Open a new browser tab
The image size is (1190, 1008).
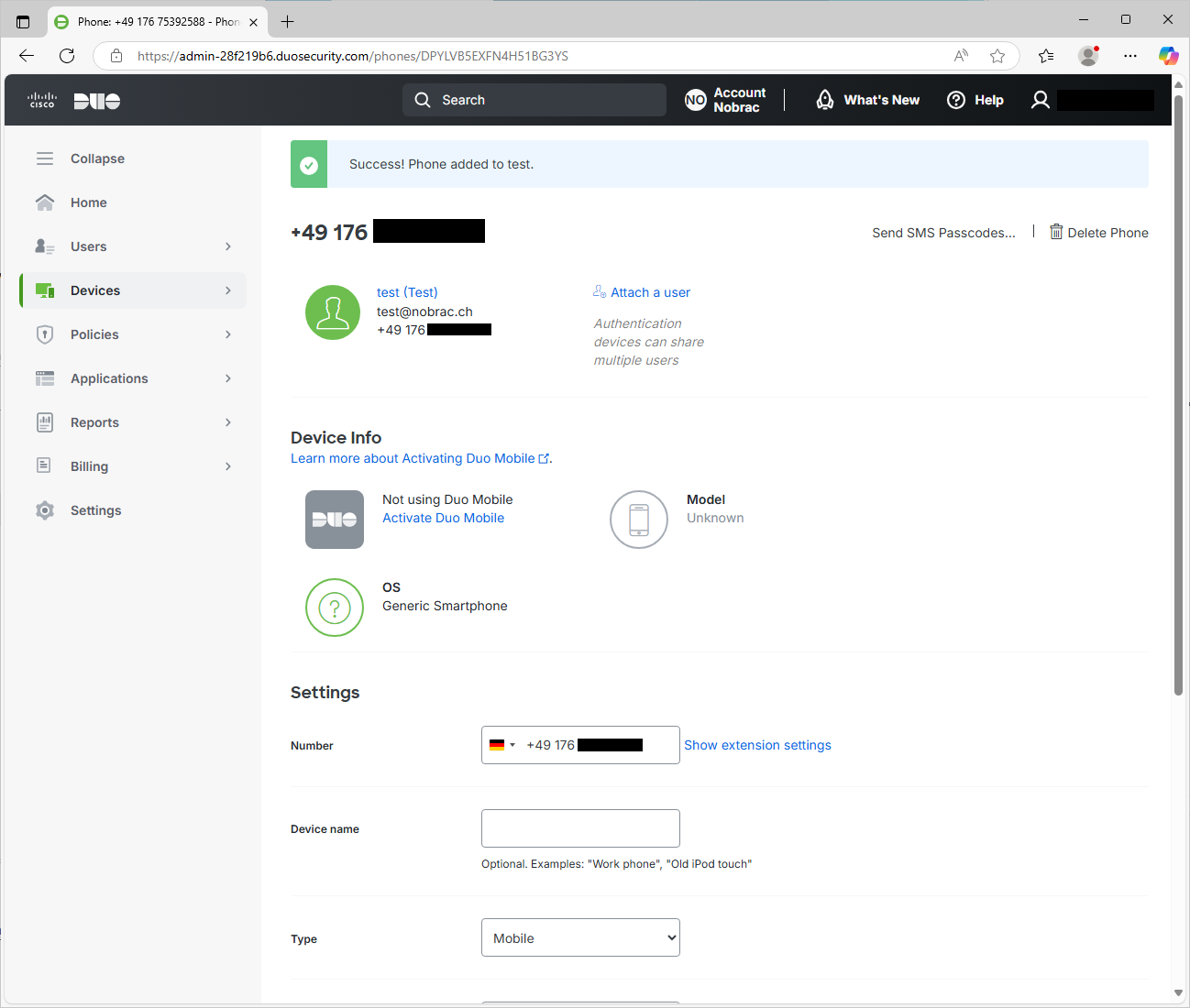pos(287,21)
